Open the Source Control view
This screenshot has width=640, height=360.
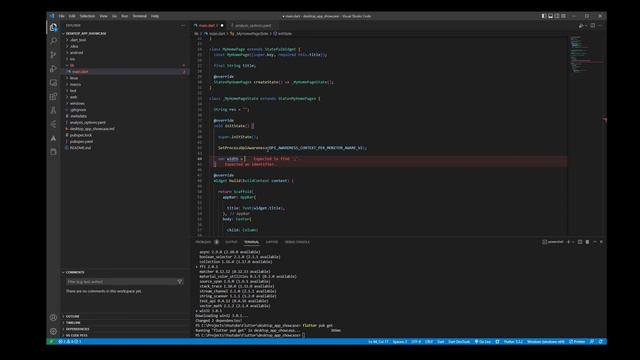tap(53, 55)
